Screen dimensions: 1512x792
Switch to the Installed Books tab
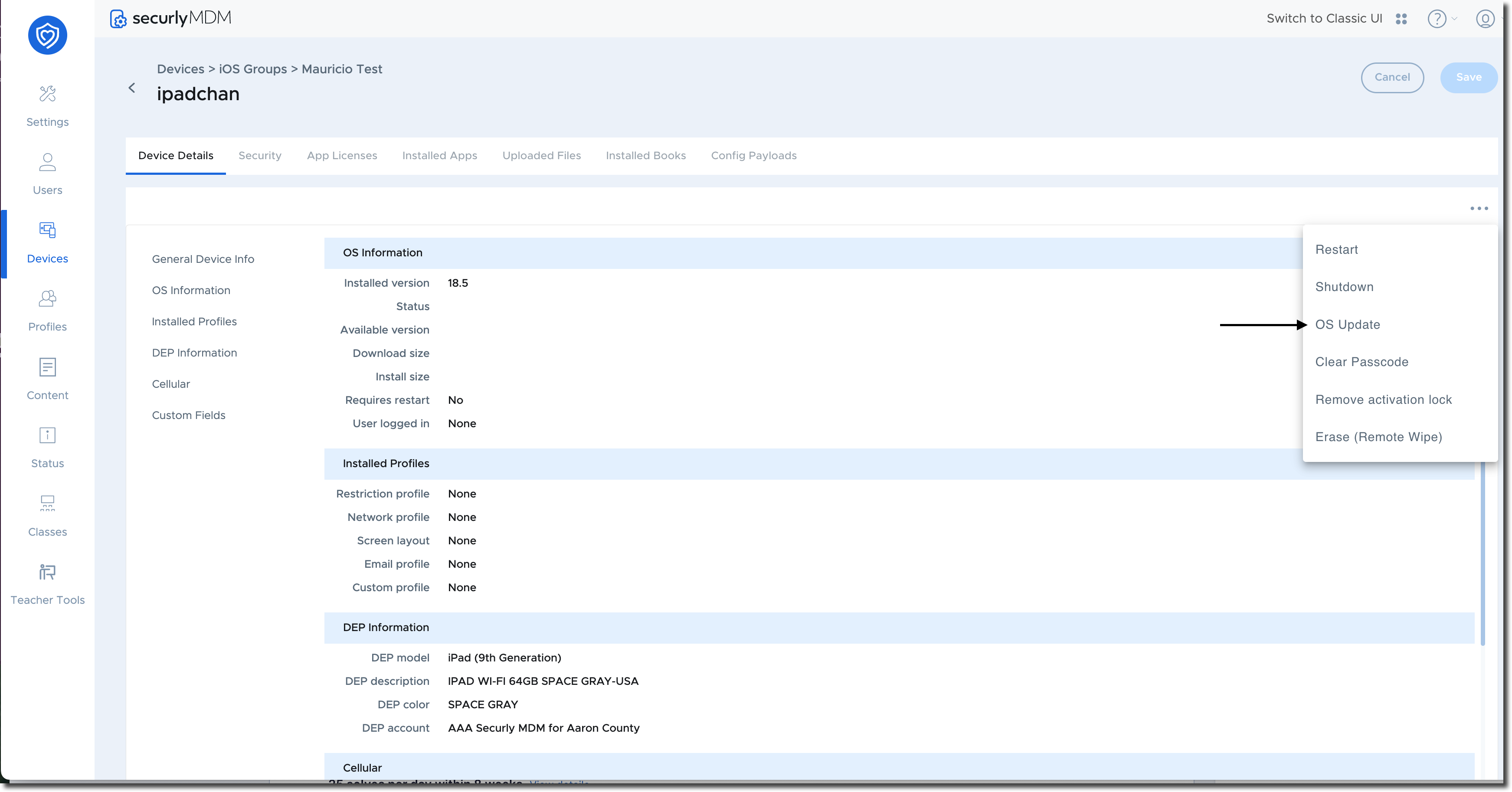(x=646, y=156)
